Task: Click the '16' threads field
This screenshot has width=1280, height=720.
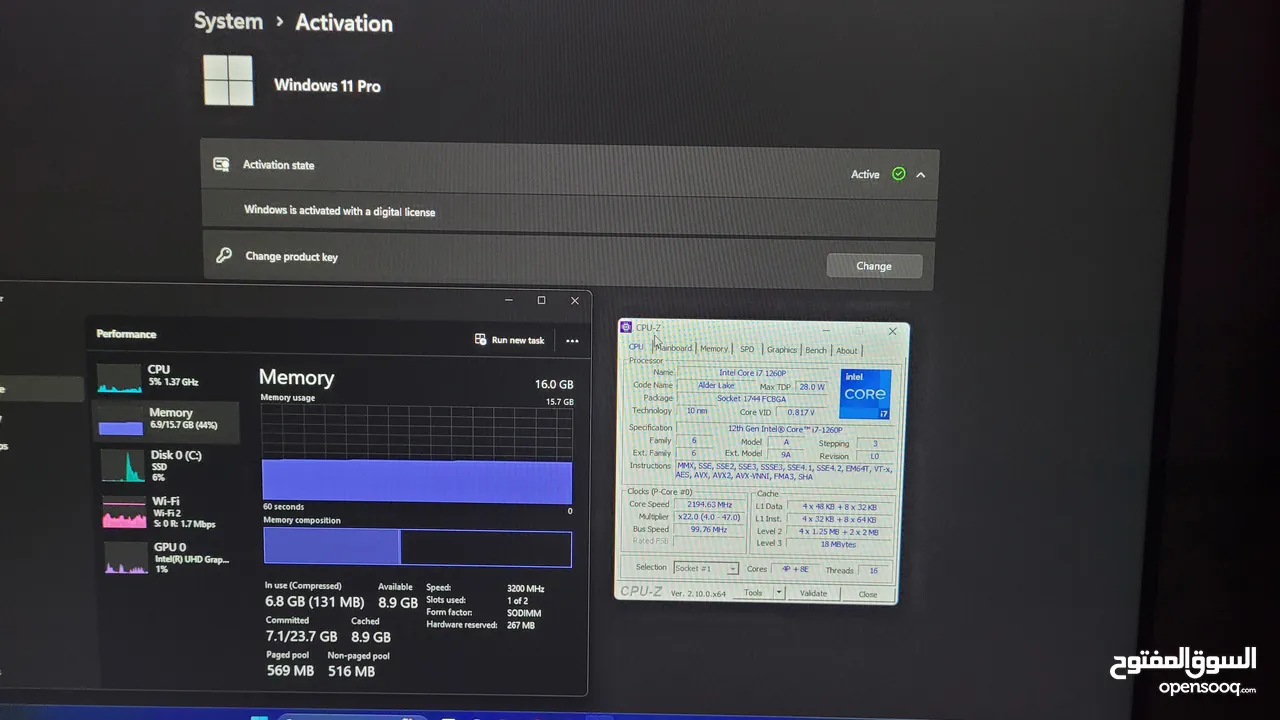Action: coord(873,570)
